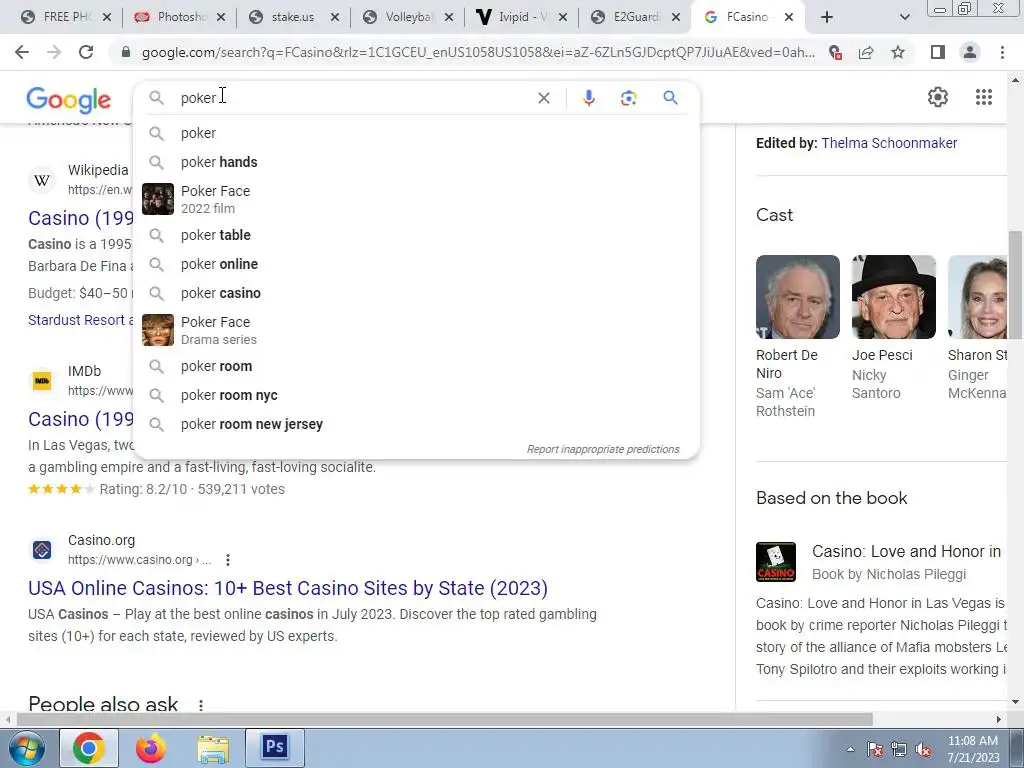Choose the Poker Face Drama series suggestion
The height and width of the screenshot is (768, 1024).
(x=416, y=330)
